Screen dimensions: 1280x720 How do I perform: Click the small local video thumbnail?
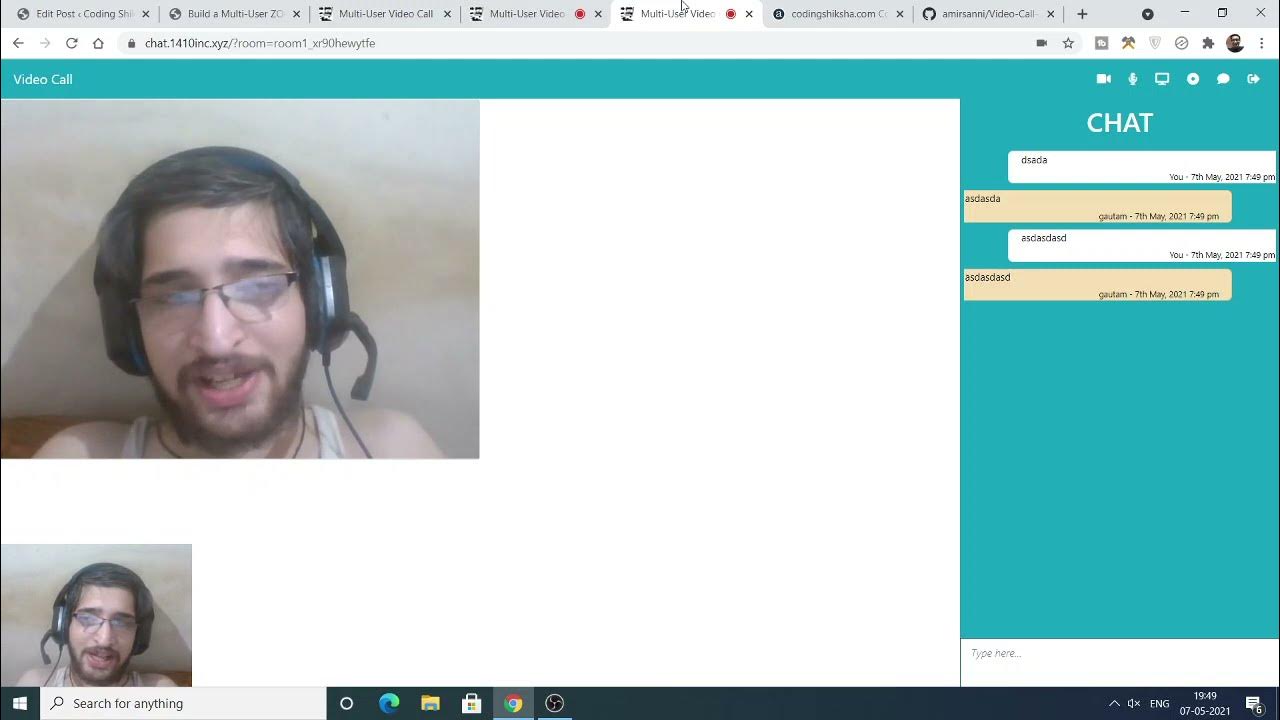[x=96, y=615]
